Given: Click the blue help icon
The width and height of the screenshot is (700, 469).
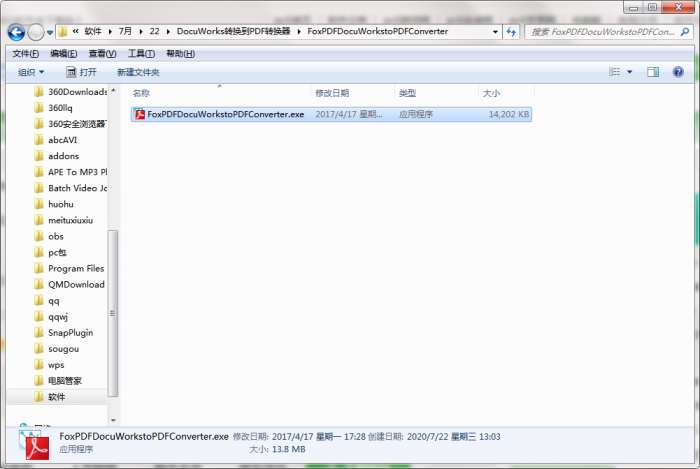Looking at the screenshot, I should (678, 72).
